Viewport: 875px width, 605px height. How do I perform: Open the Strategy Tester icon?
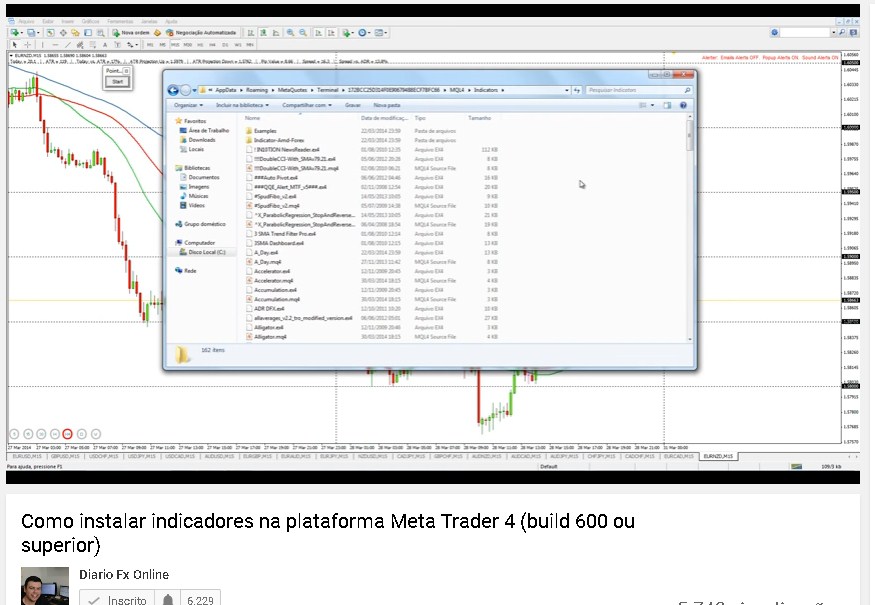(x=100, y=33)
